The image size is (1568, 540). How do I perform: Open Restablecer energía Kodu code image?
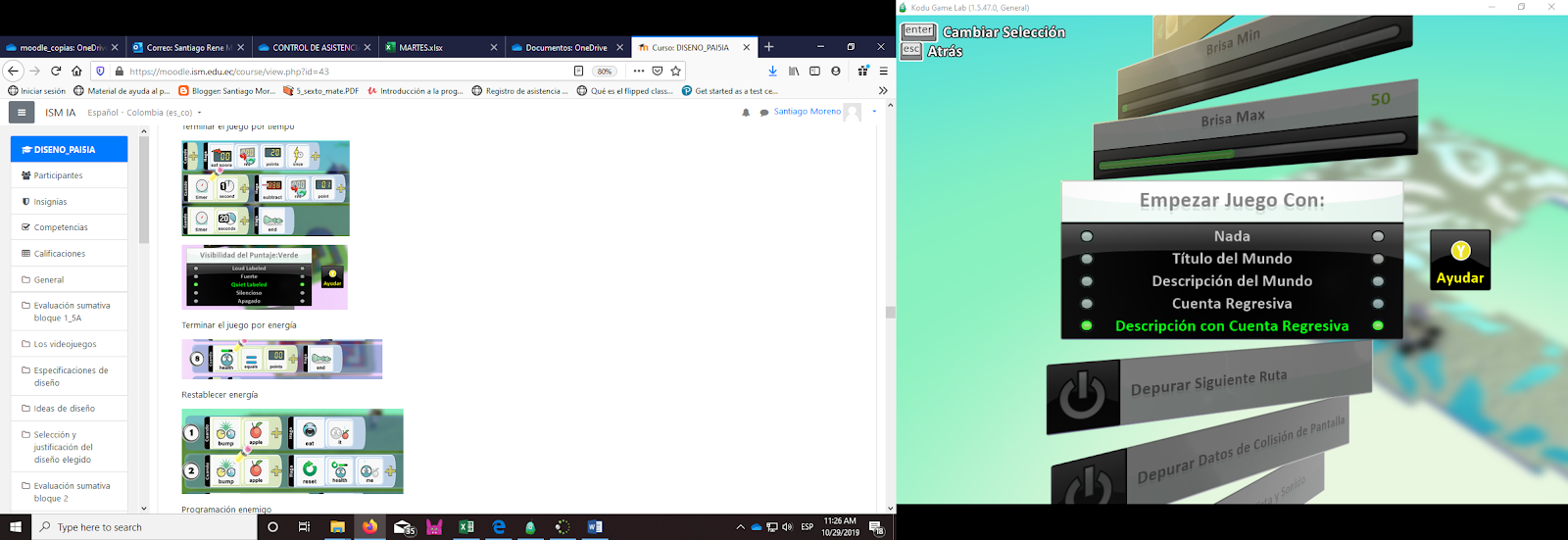[292, 451]
